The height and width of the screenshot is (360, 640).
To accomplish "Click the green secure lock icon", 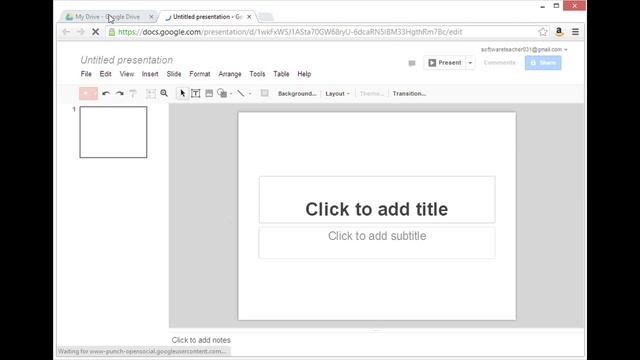I will [x=111, y=32].
